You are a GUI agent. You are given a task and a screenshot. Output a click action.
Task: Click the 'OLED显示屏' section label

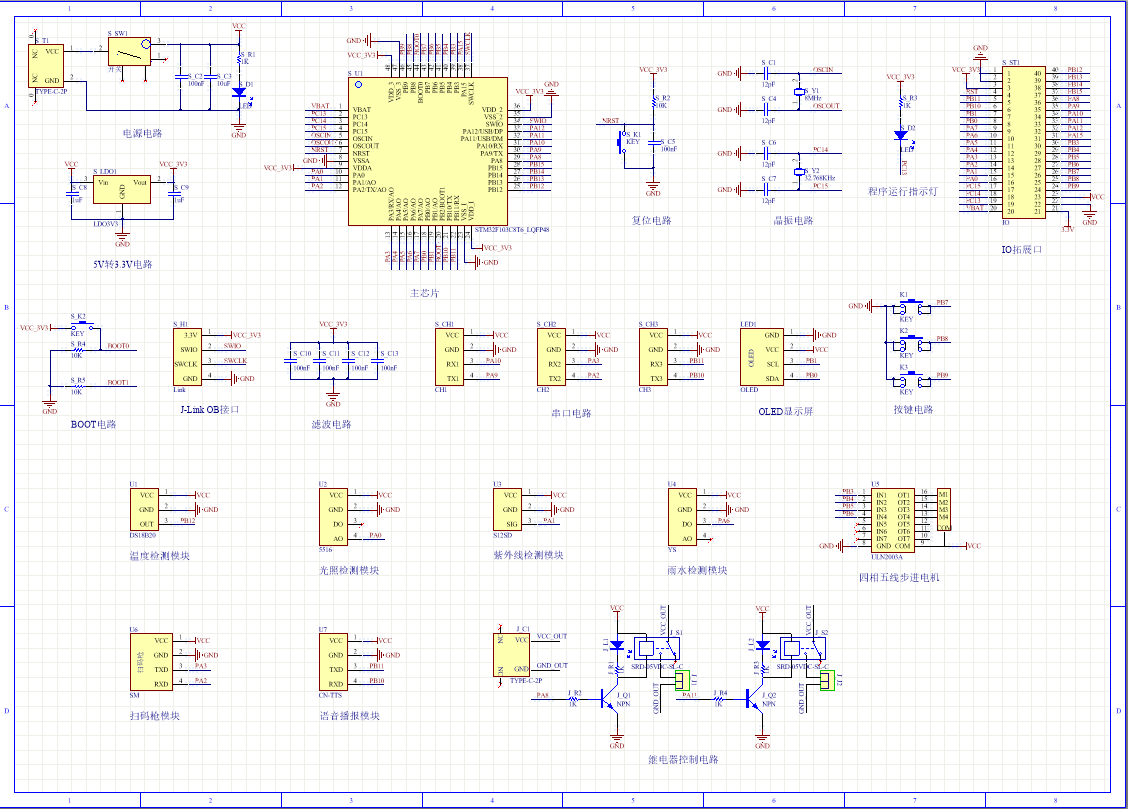[786, 412]
